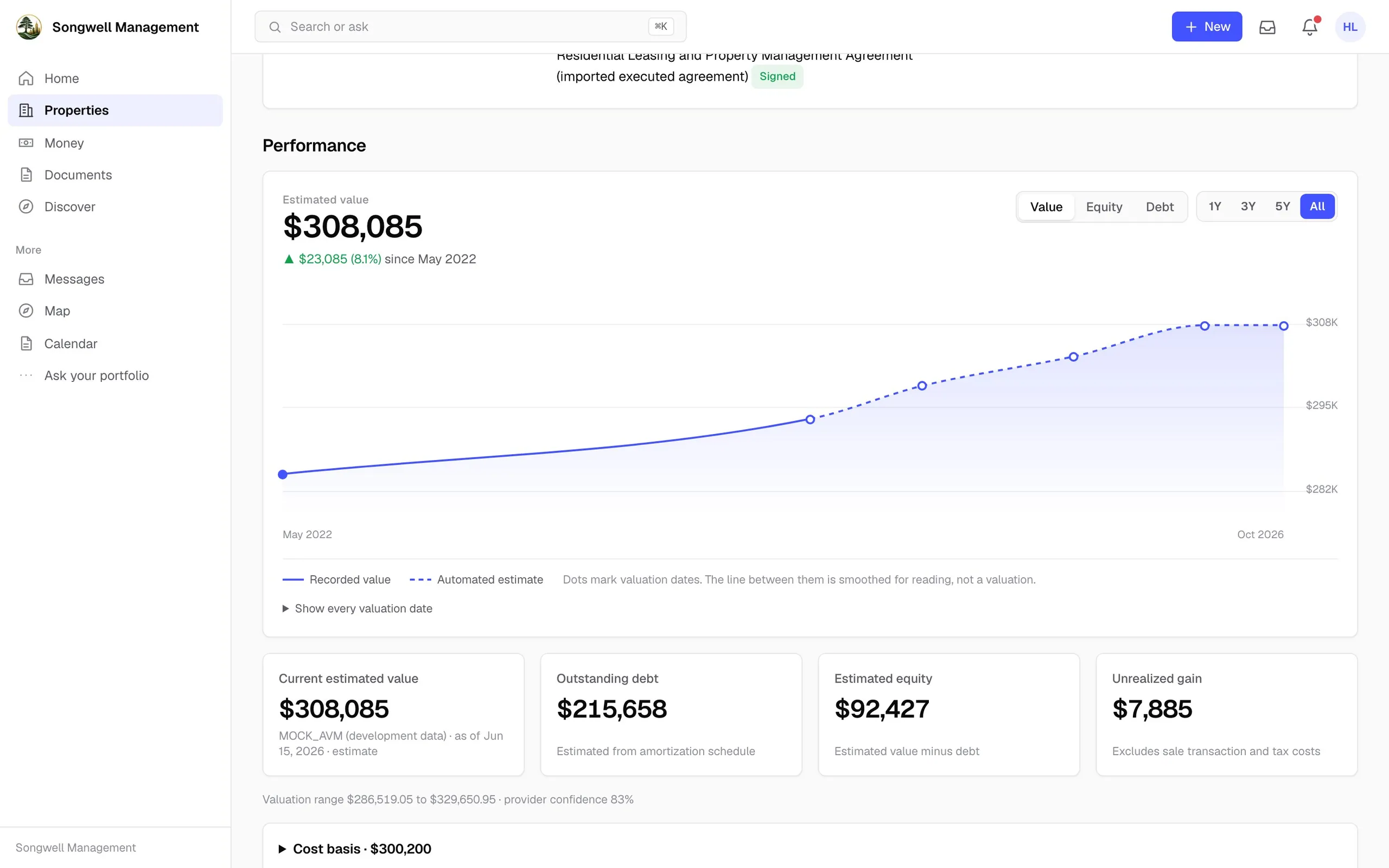Click the May 2022 starting data point
The width and height of the screenshot is (1389, 868).
tap(282, 474)
